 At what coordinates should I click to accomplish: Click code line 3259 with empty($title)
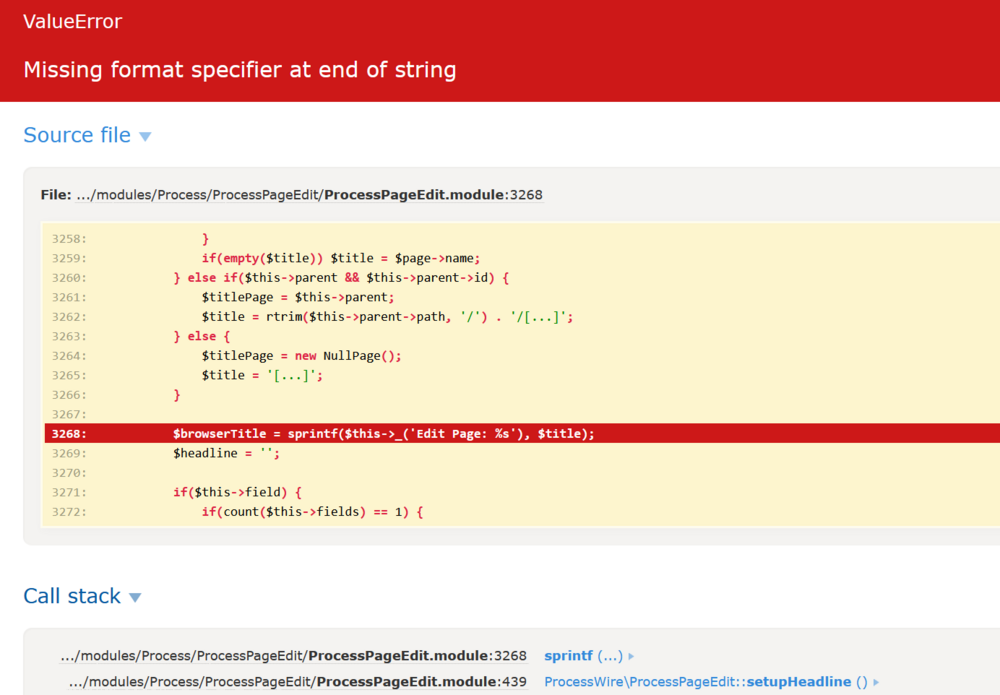point(341,258)
